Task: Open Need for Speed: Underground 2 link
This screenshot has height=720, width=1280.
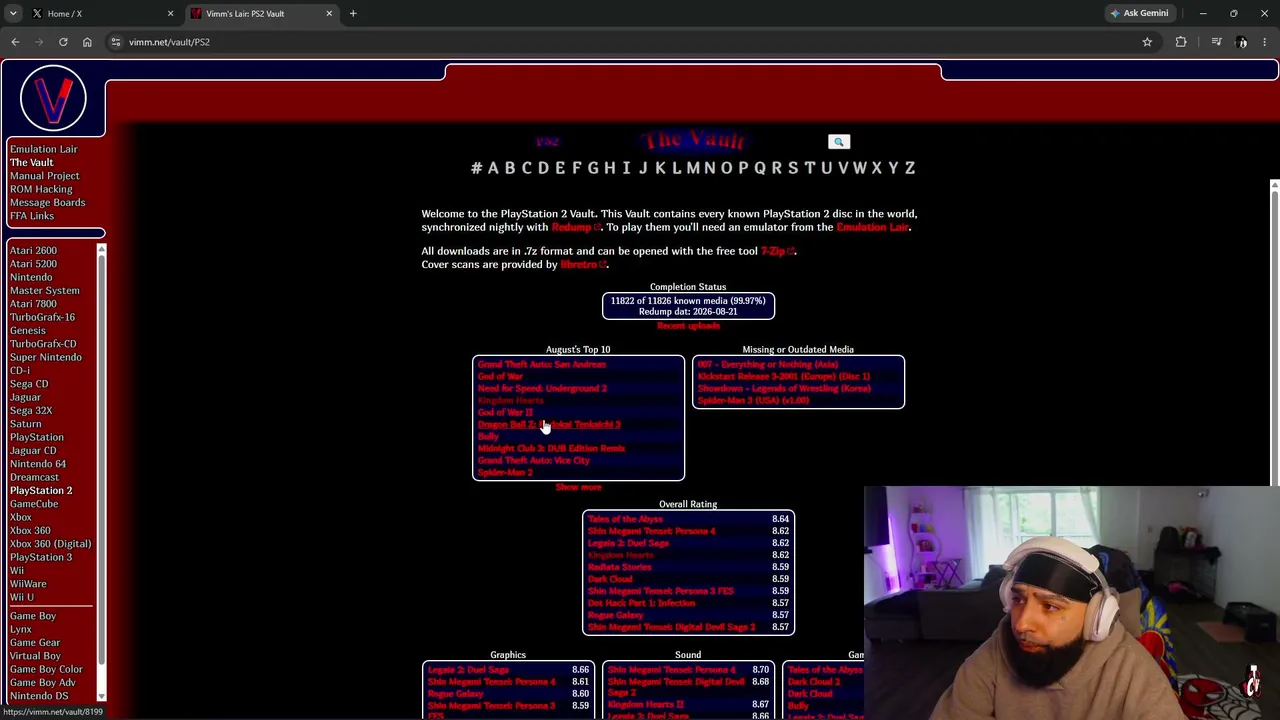Action: click(x=542, y=389)
